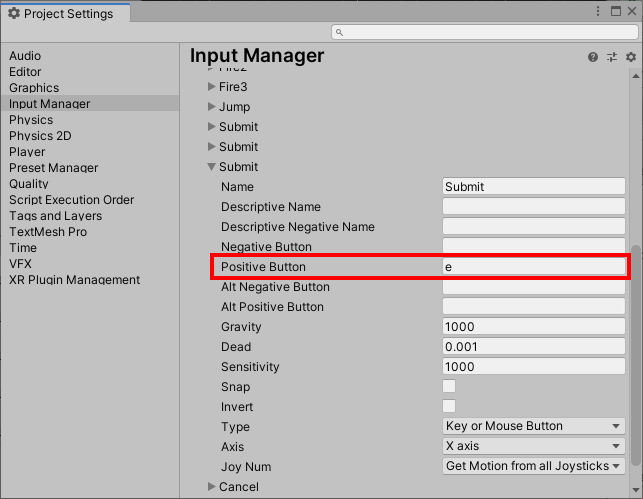Click the Negative Button field
Viewport: 643px width, 499px height.
(x=534, y=246)
